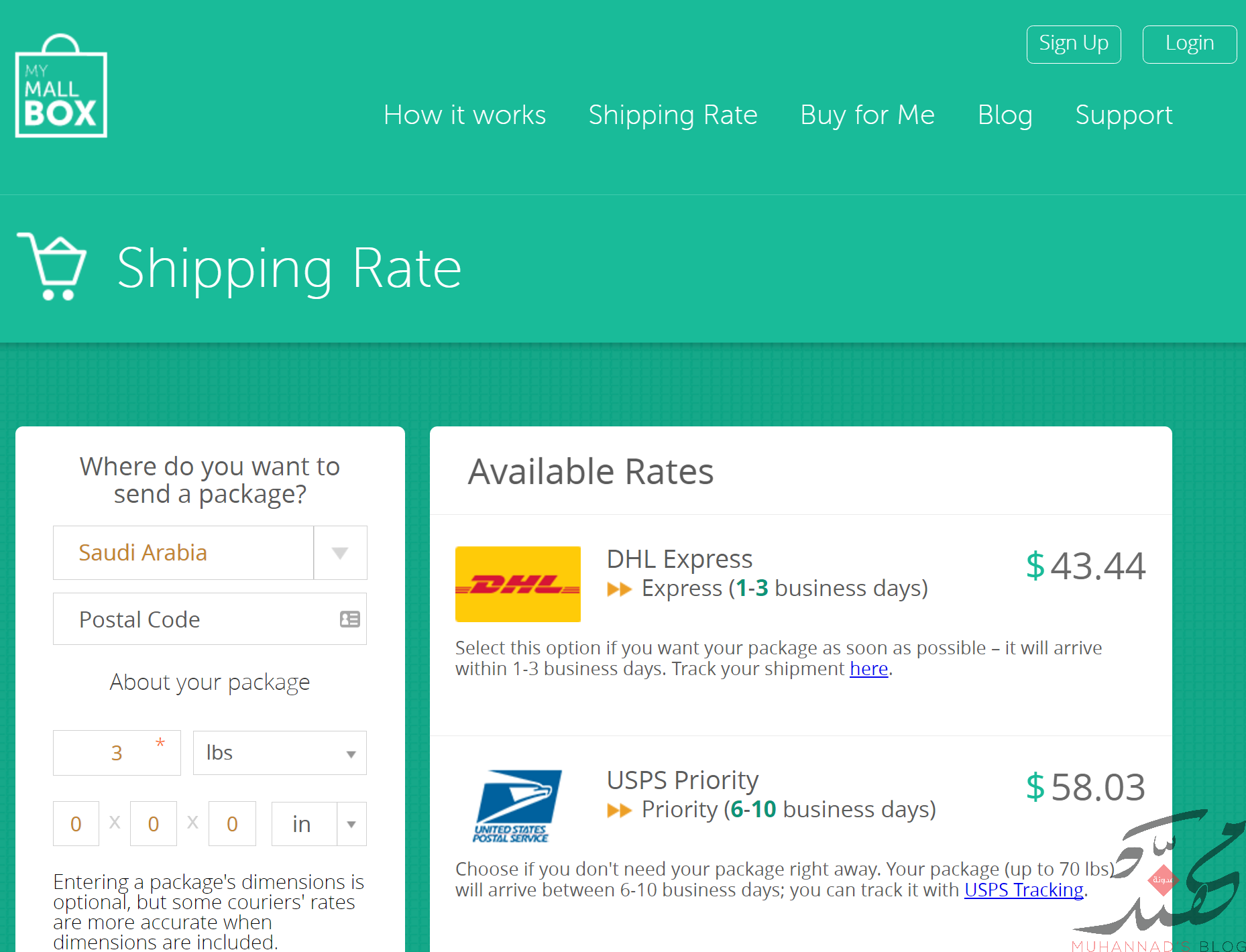Click the Login button
The width and height of the screenshot is (1246, 952).
tap(1190, 44)
